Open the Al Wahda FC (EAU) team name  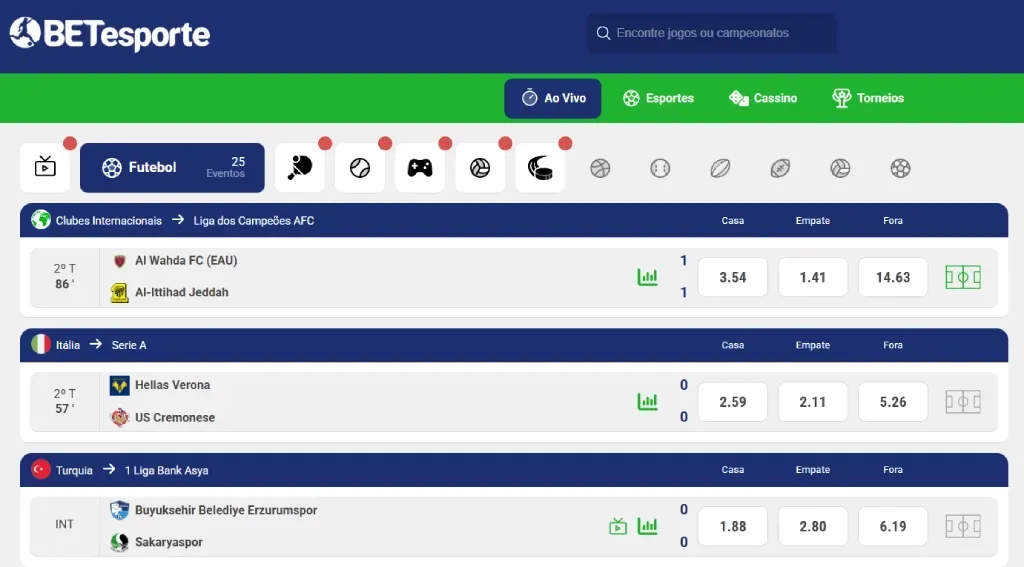186,261
